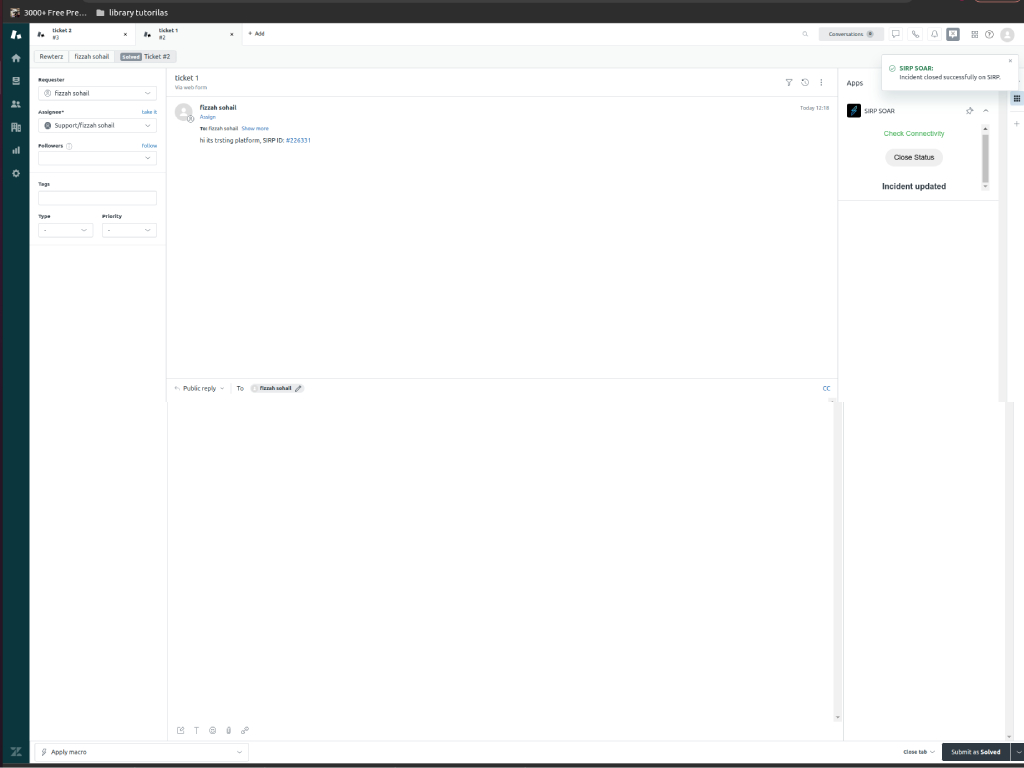Attach a file with paperclip icon
This screenshot has width=1024, height=768.
228,730
